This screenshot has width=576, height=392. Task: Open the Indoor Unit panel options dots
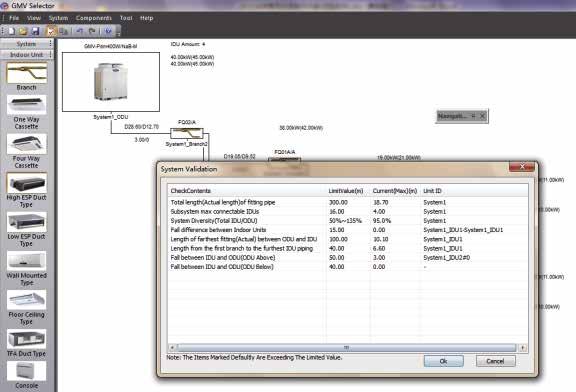[x=51, y=55]
